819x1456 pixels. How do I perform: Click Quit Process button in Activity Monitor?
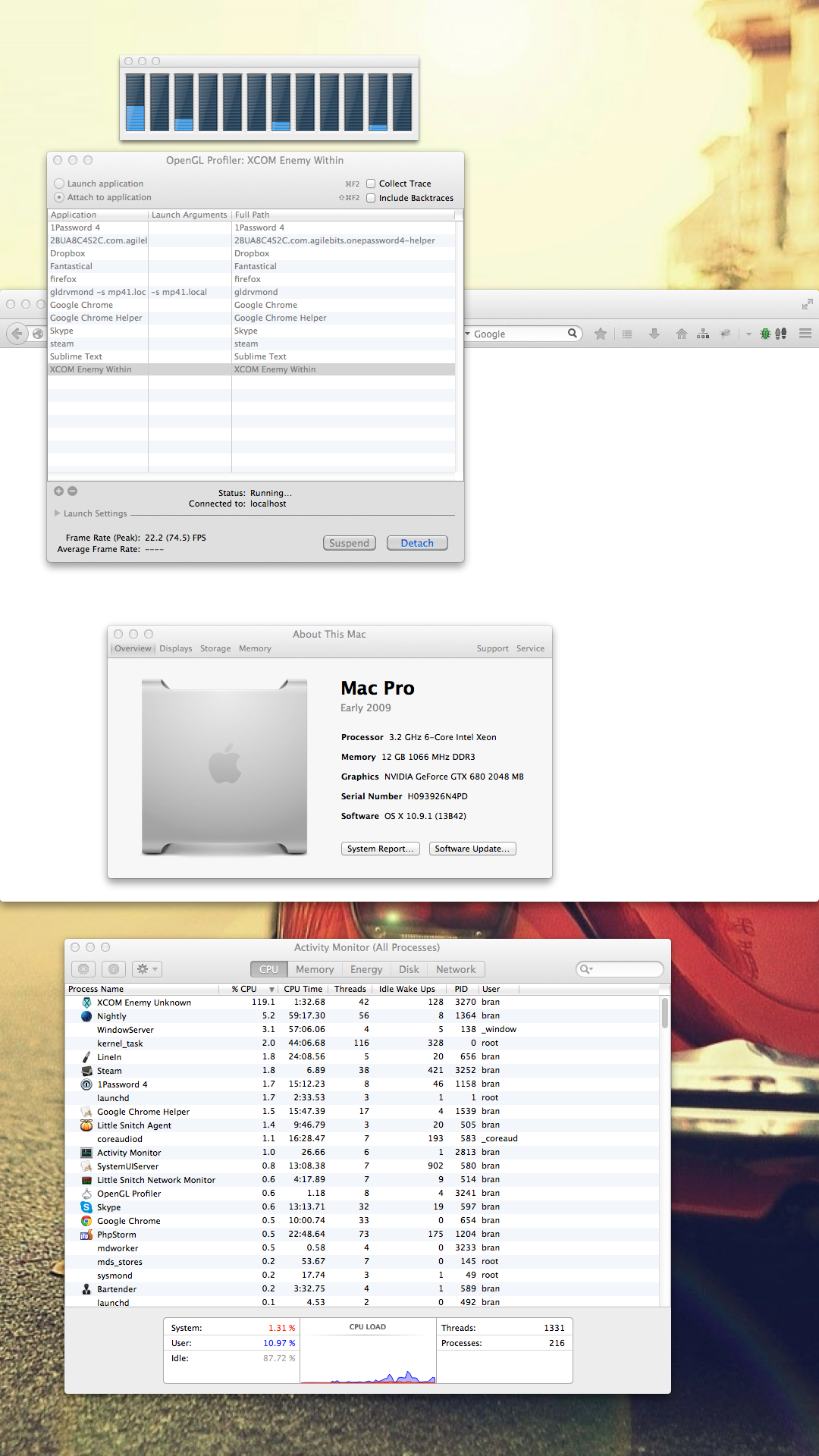[x=84, y=969]
